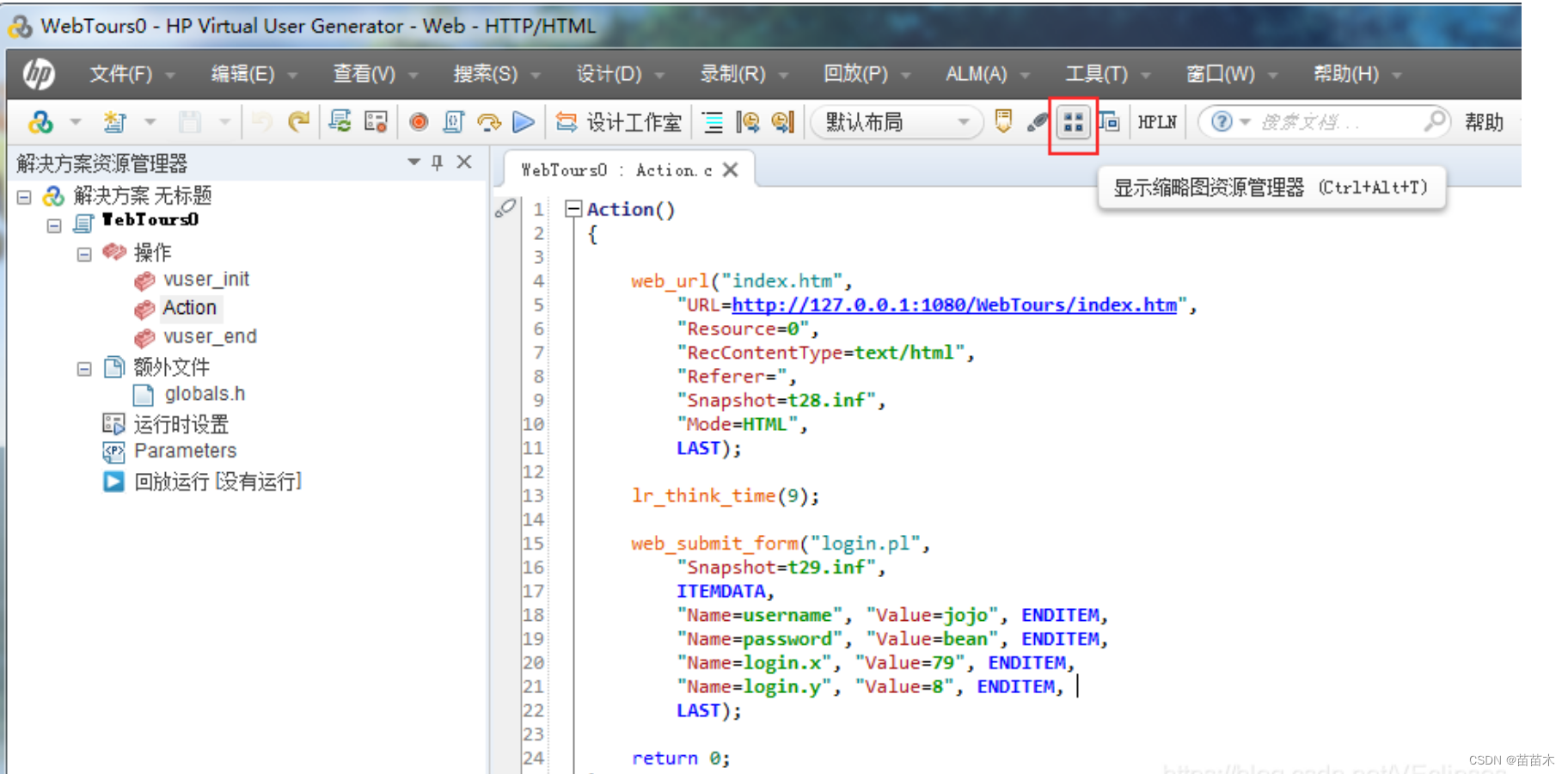Viewport: 1568px width, 774px height.
Task: Open the 默认布局 layout dropdown
Action: click(x=897, y=122)
